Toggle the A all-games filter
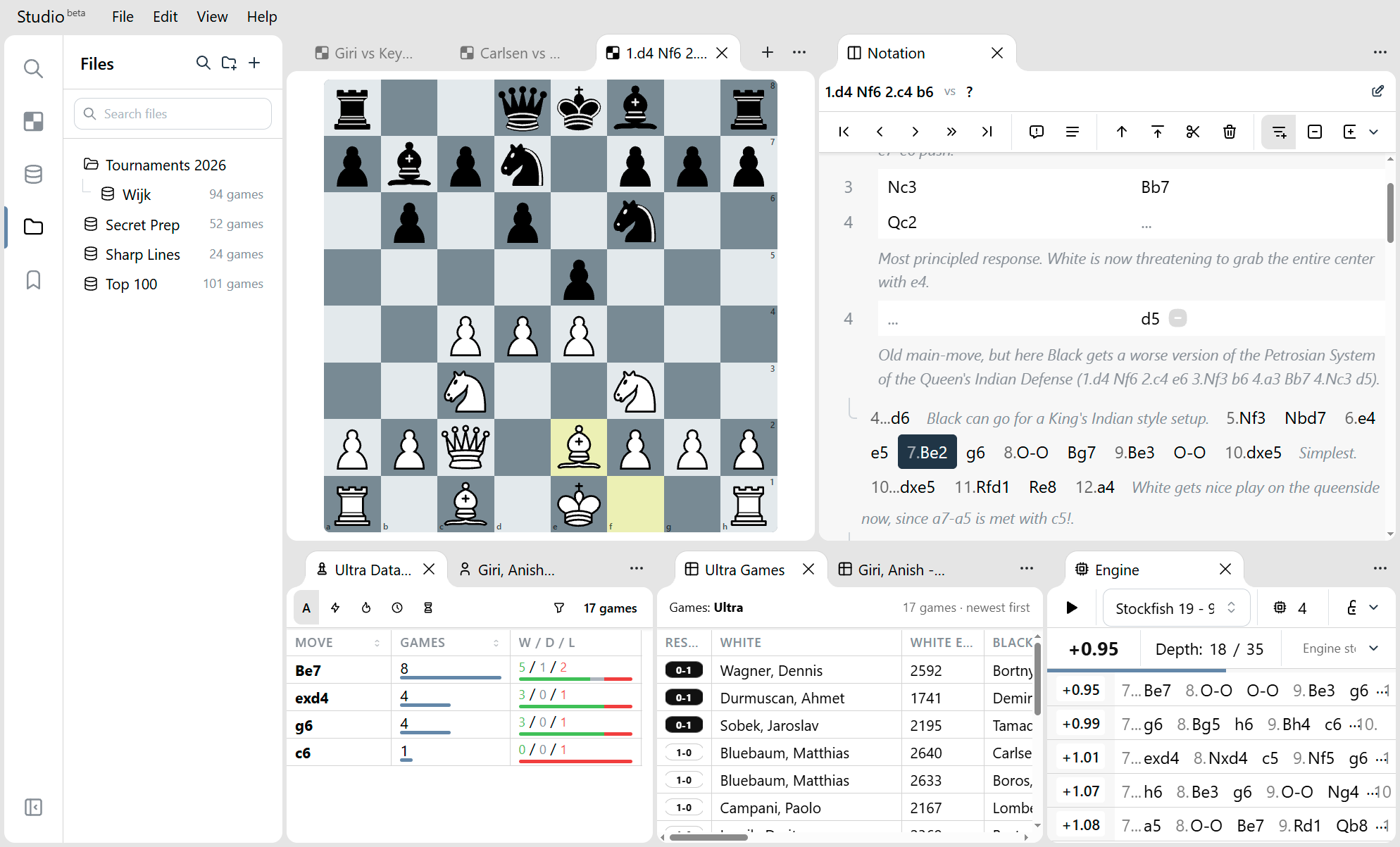 (306, 608)
